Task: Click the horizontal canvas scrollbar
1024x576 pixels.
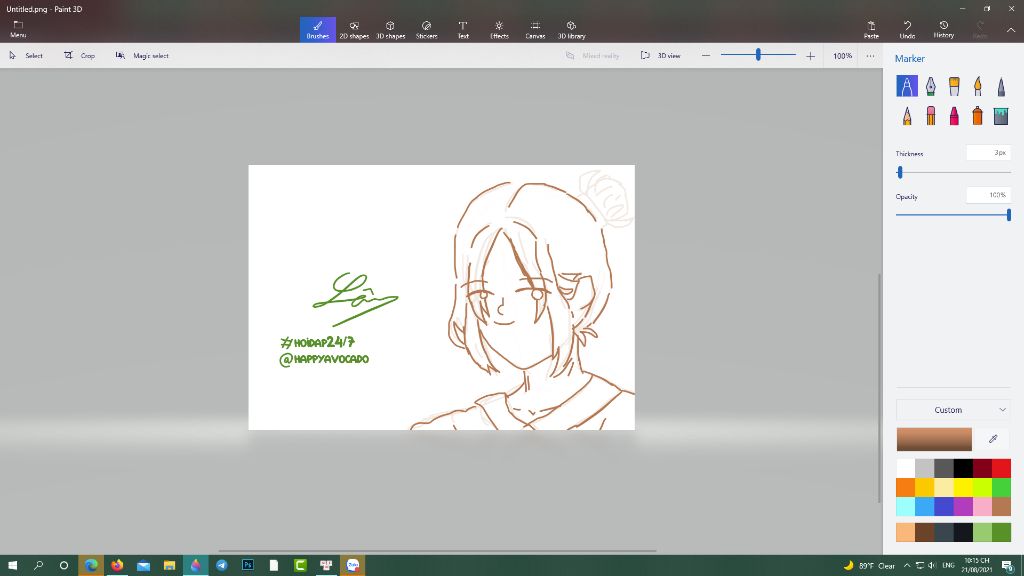Action: (436, 551)
